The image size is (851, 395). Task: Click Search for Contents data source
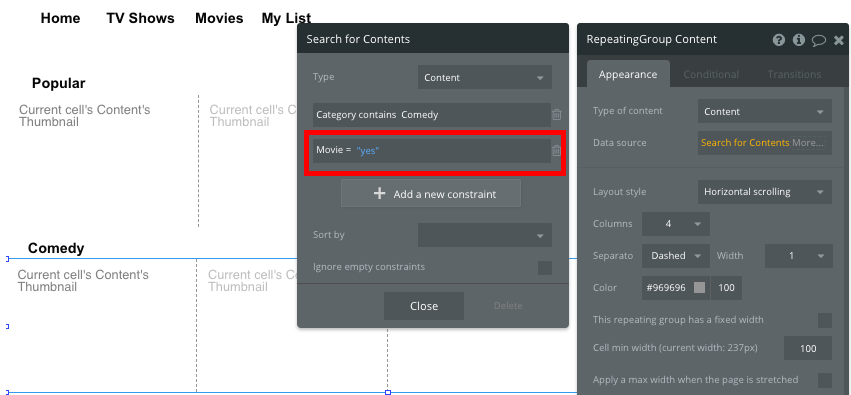click(x=745, y=143)
